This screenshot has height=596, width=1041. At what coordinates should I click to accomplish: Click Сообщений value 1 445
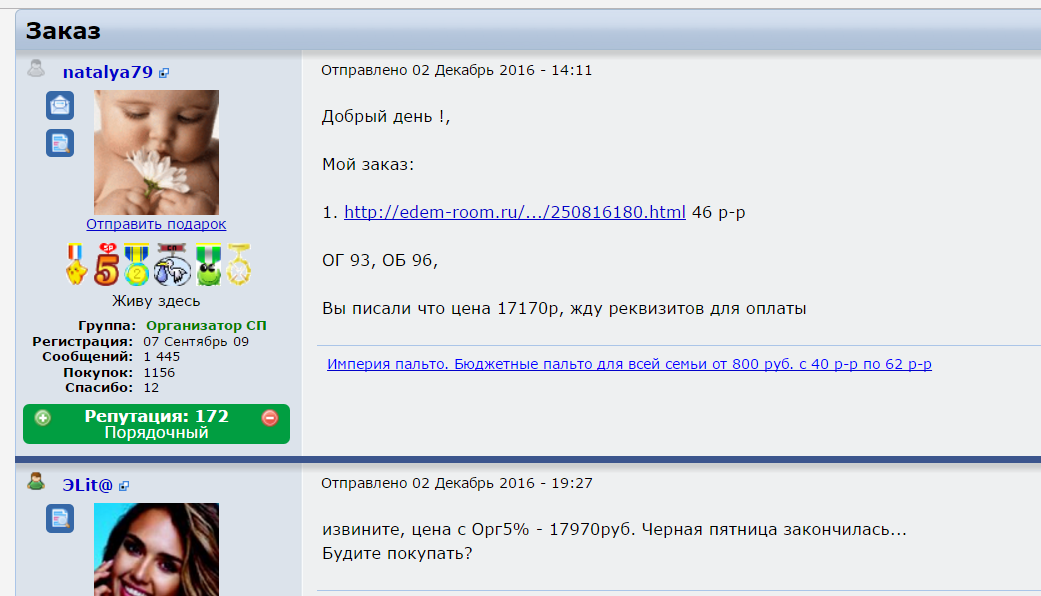(161, 357)
